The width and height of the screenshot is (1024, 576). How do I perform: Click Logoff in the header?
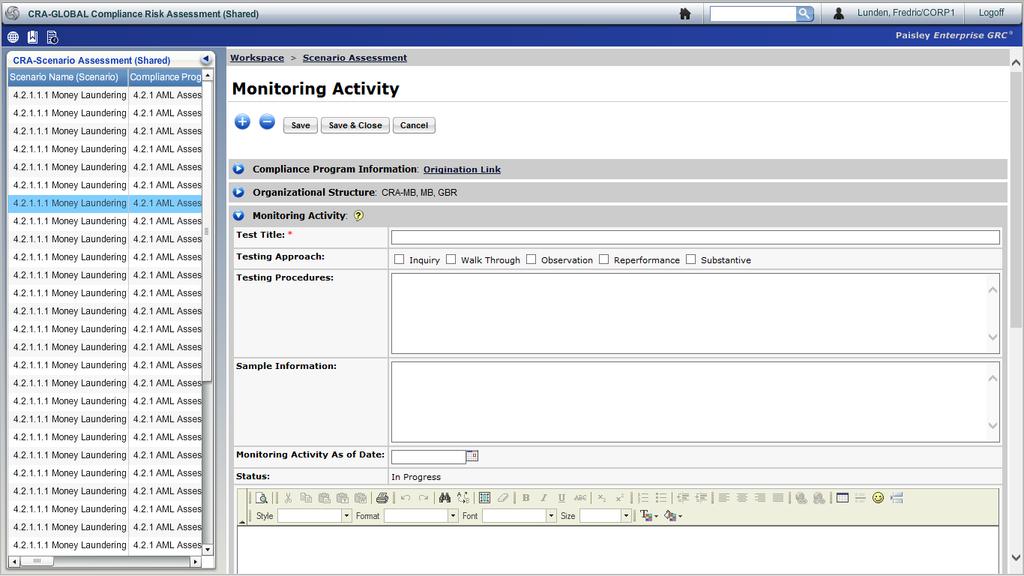click(x=991, y=12)
